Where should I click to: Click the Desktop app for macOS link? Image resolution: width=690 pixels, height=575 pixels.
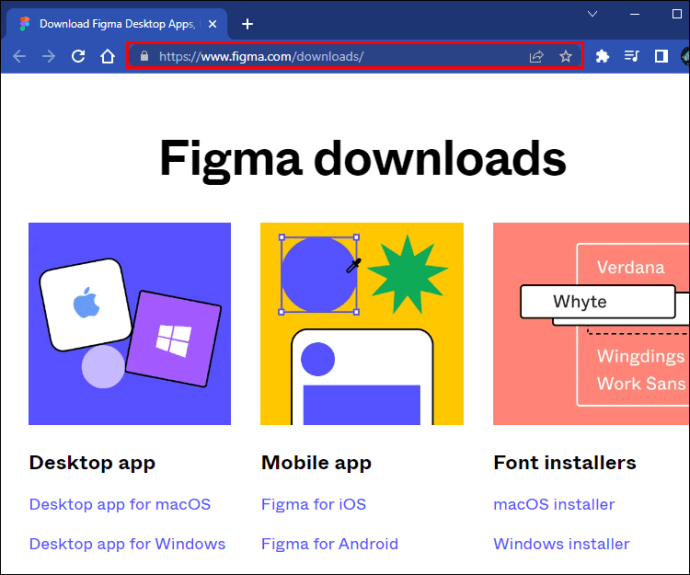(x=120, y=504)
